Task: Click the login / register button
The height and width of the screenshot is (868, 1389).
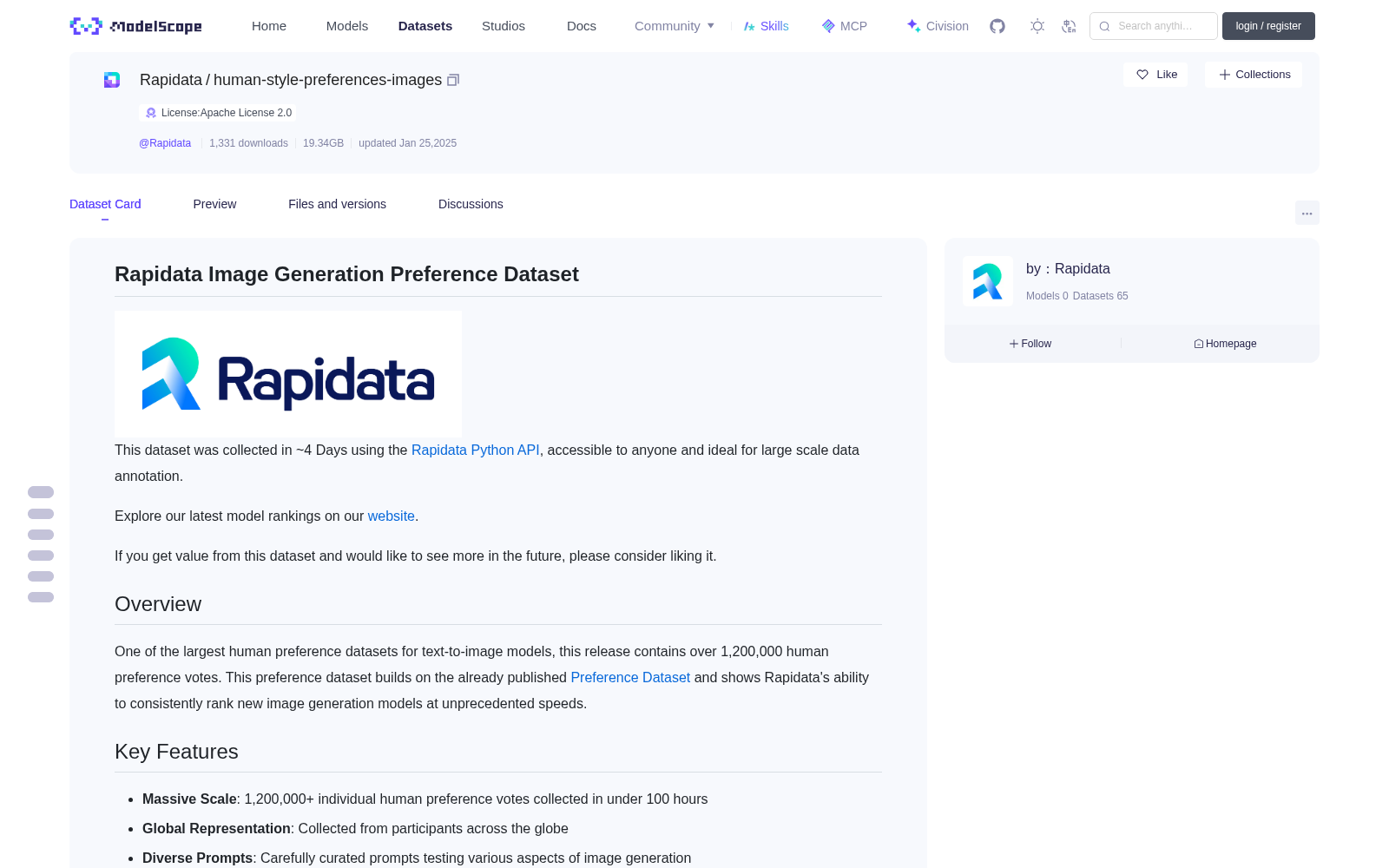Action: tap(1268, 26)
